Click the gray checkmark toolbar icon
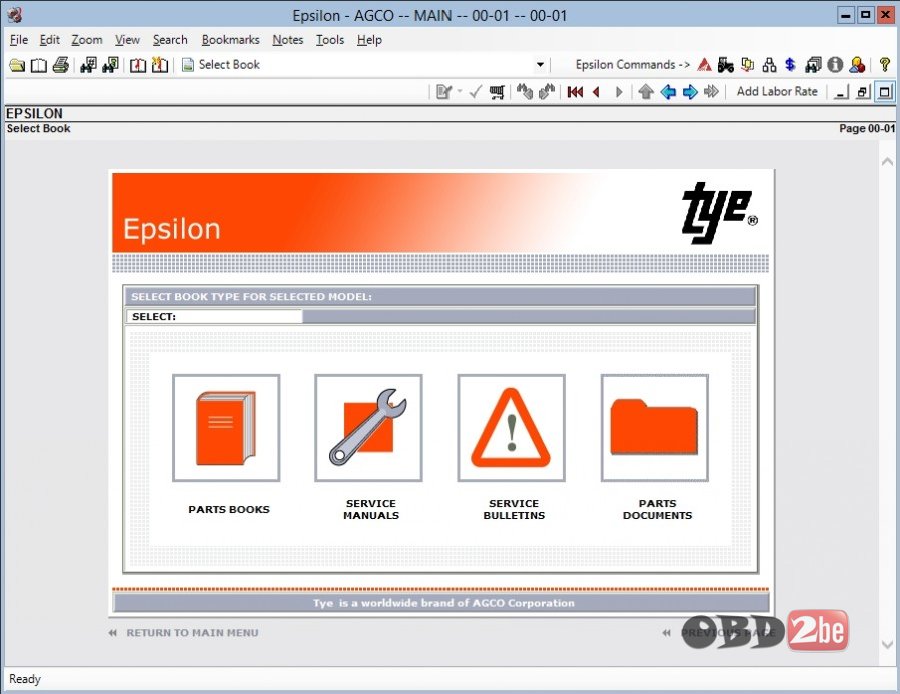The height and width of the screenshot is (694, 900). click(475, 92)
